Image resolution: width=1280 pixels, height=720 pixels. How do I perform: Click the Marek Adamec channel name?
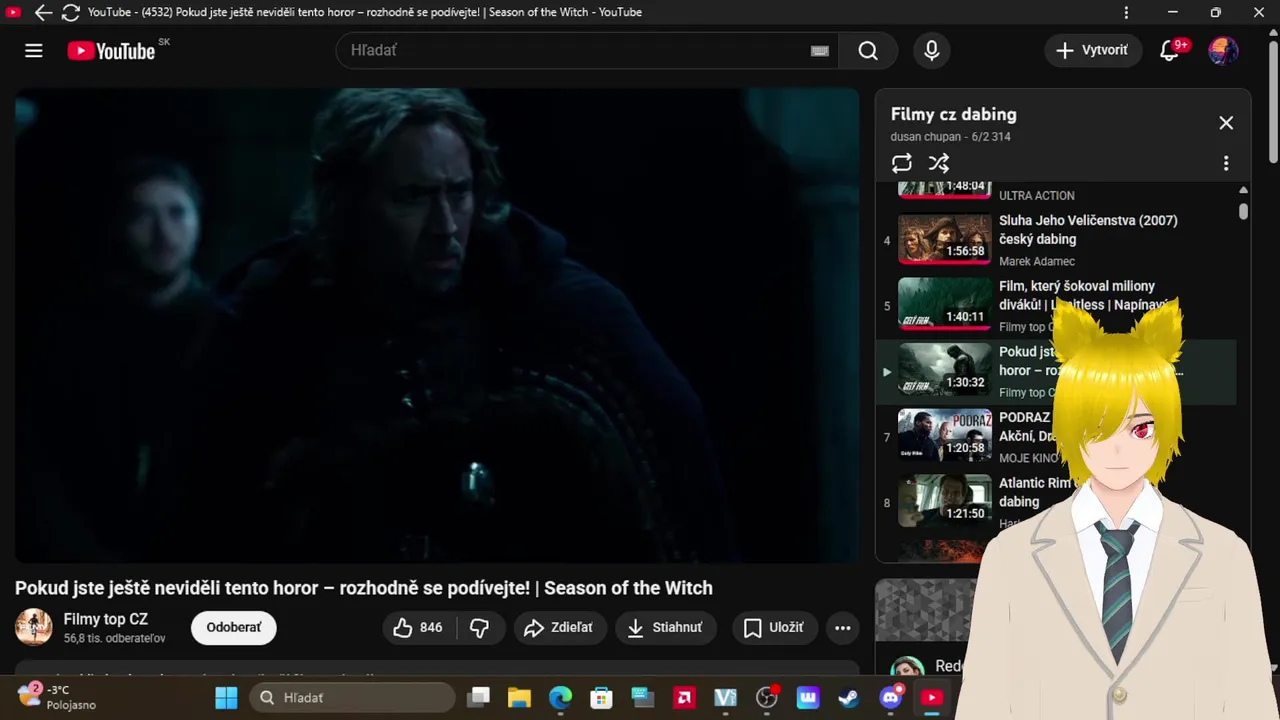[1037, 261]
